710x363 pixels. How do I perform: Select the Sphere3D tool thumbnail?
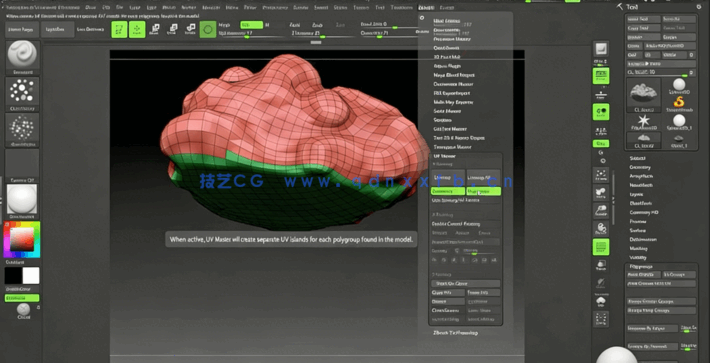pyautogui.click(x=678, y=86)
